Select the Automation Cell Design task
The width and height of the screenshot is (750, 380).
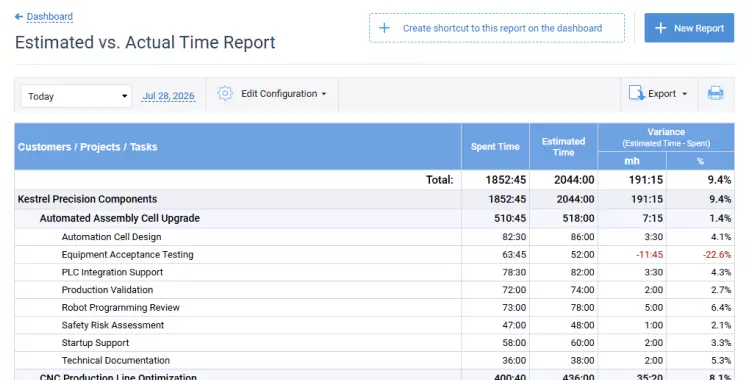coord(374,237)
